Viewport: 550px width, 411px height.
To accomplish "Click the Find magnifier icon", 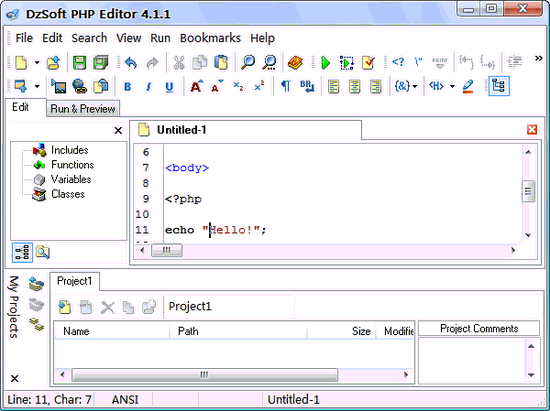I will 248,63.
